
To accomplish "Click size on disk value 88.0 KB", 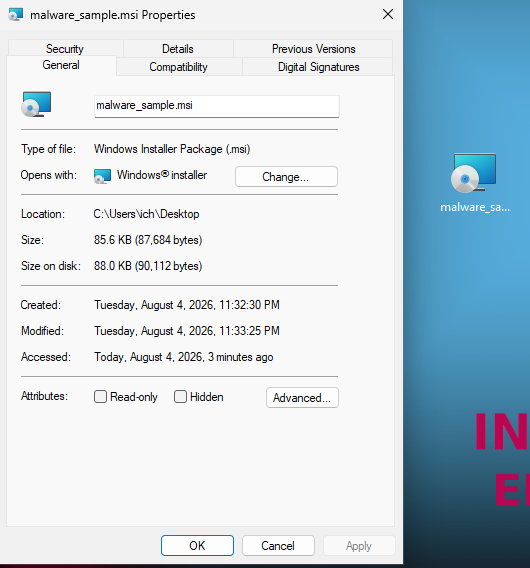I will coord(148,266).
